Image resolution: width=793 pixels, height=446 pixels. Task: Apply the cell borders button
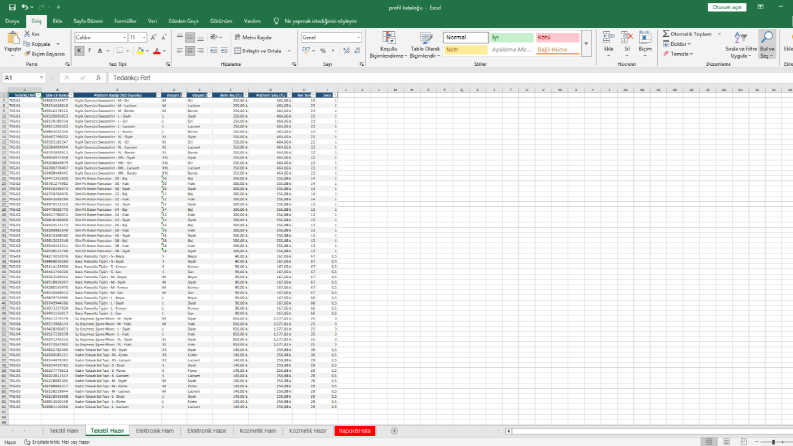[x=119, y=51]
